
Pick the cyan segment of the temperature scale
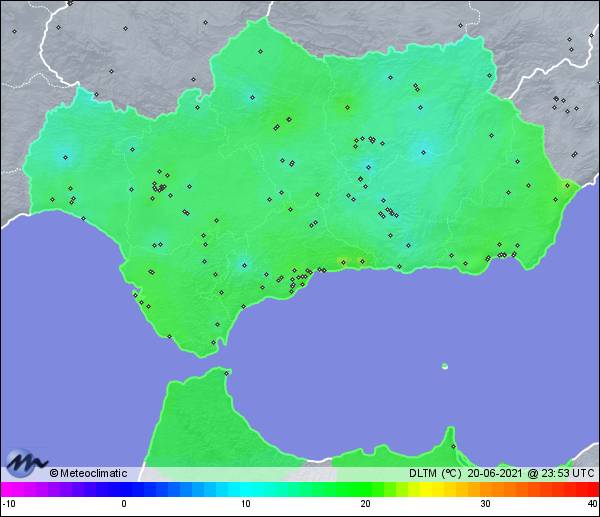click(246, 489)
